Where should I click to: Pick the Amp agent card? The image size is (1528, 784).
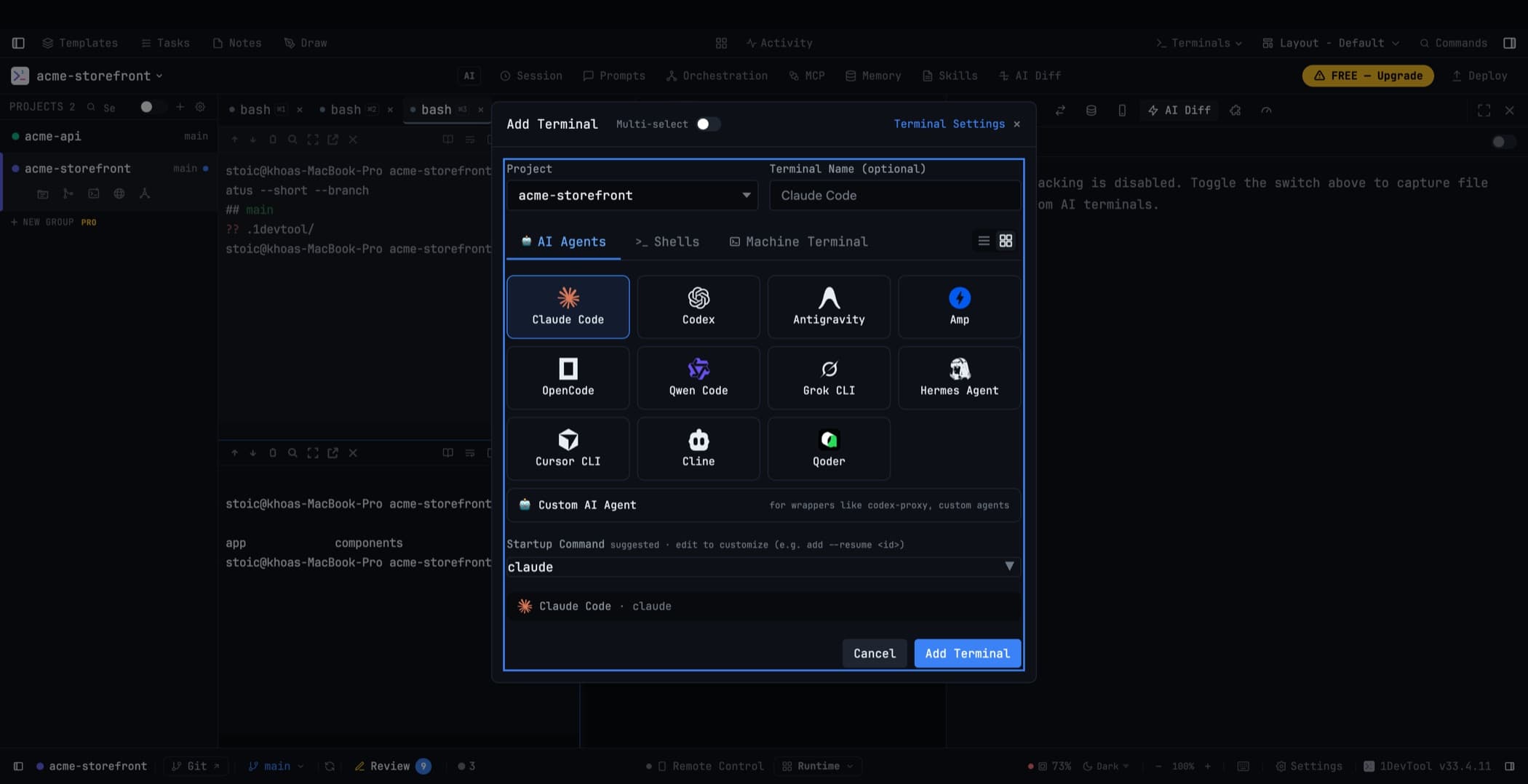click(959, 307)
